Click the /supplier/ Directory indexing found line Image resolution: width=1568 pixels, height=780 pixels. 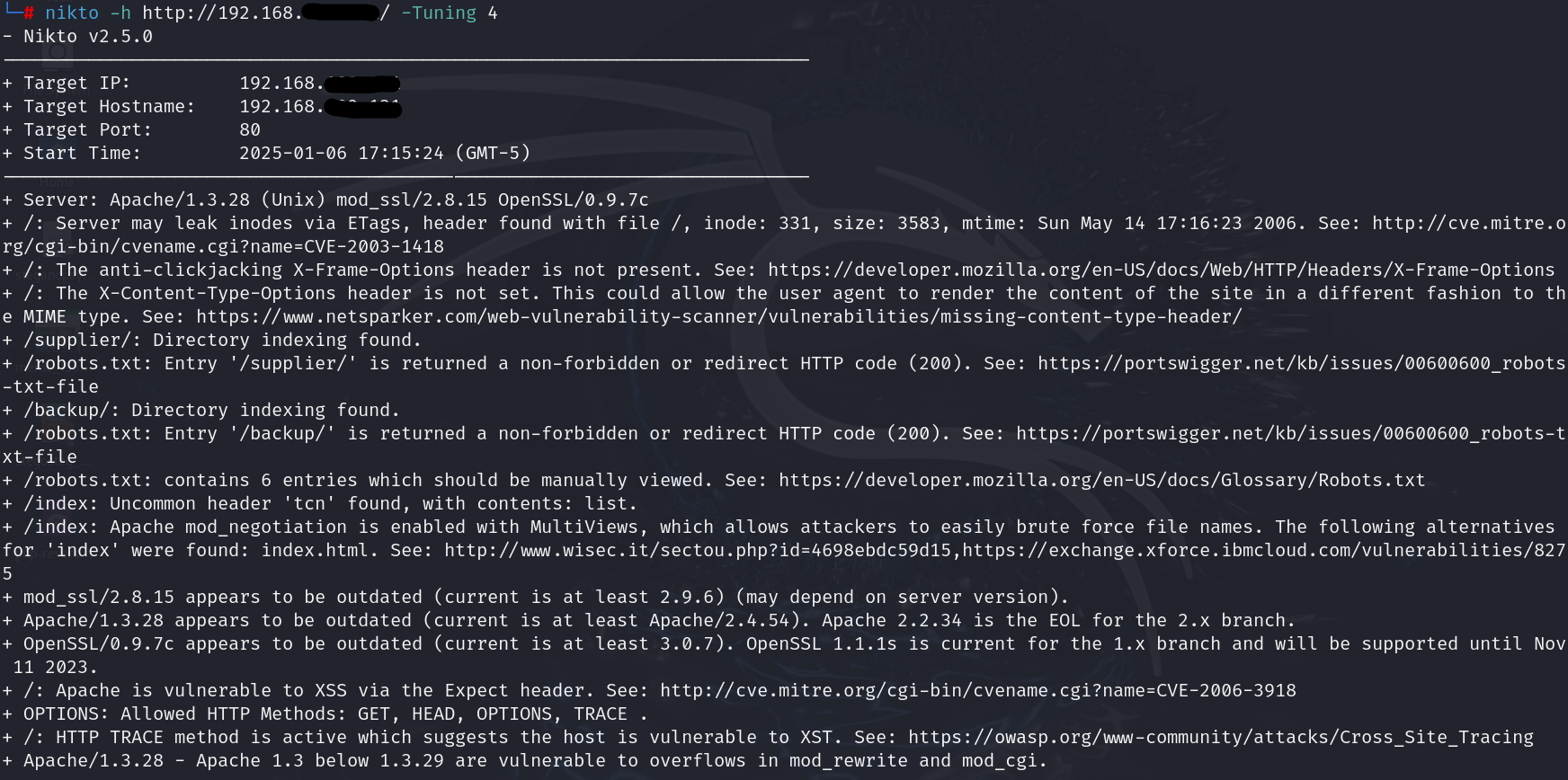pyautogui.click(x=222, y=341)
